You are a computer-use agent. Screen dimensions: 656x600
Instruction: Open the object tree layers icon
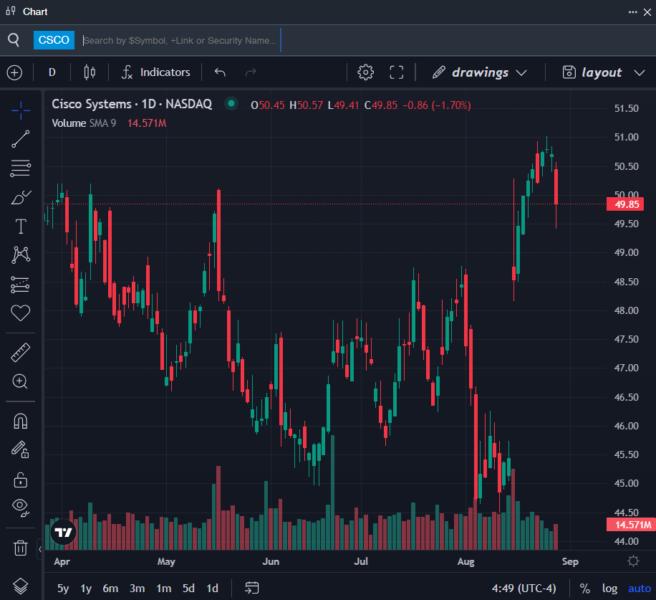20,586
